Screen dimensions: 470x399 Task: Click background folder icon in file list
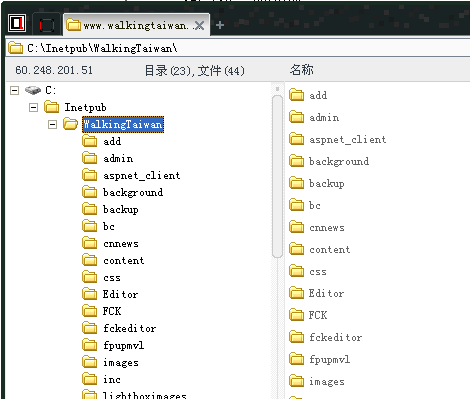[297, 161]
